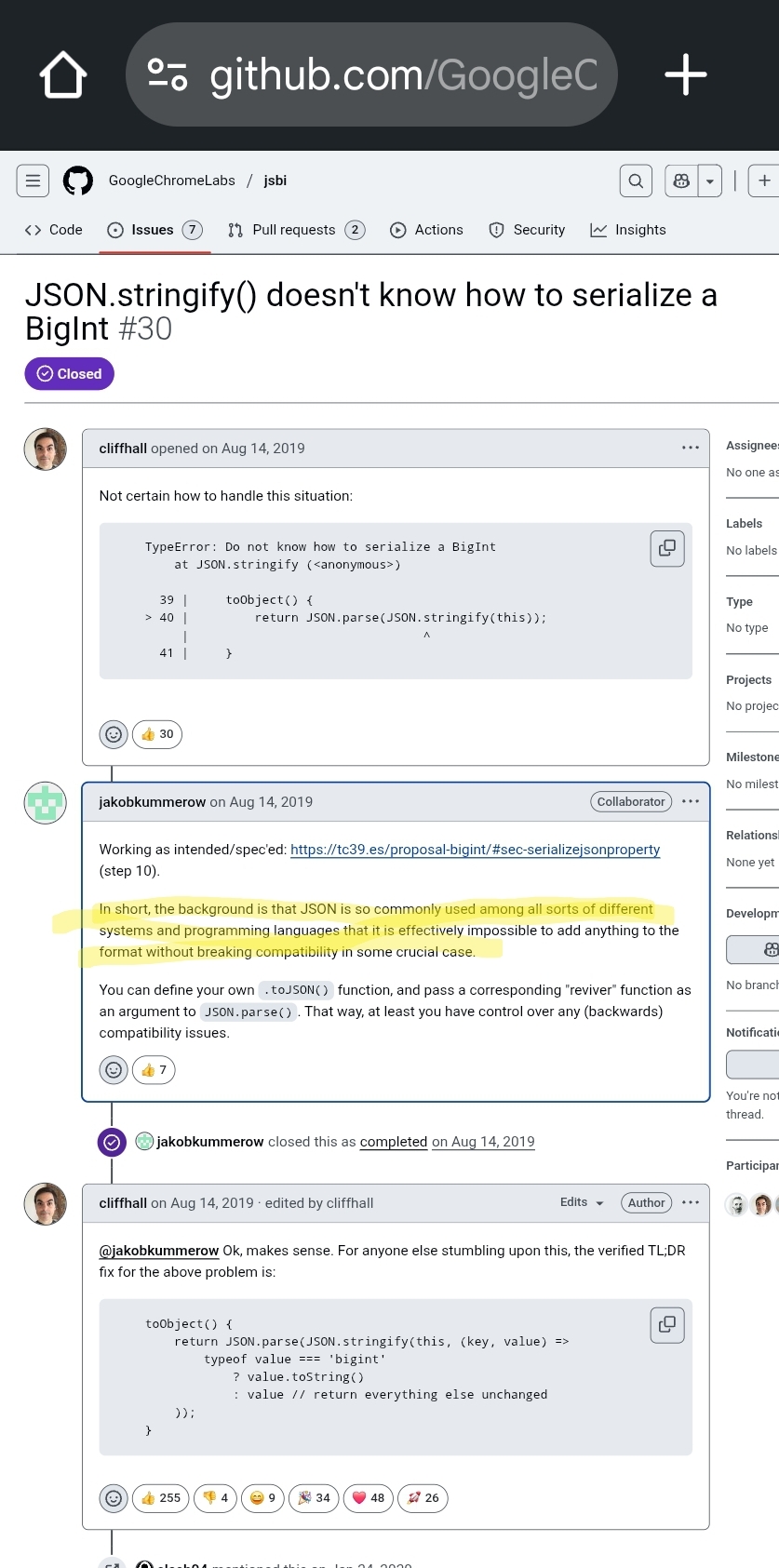Image resolution: width=779 pixels, height=1568 pixels.
Task: Open the Aug 14, 2019 opened timestamp
Action: pos(263,449)
